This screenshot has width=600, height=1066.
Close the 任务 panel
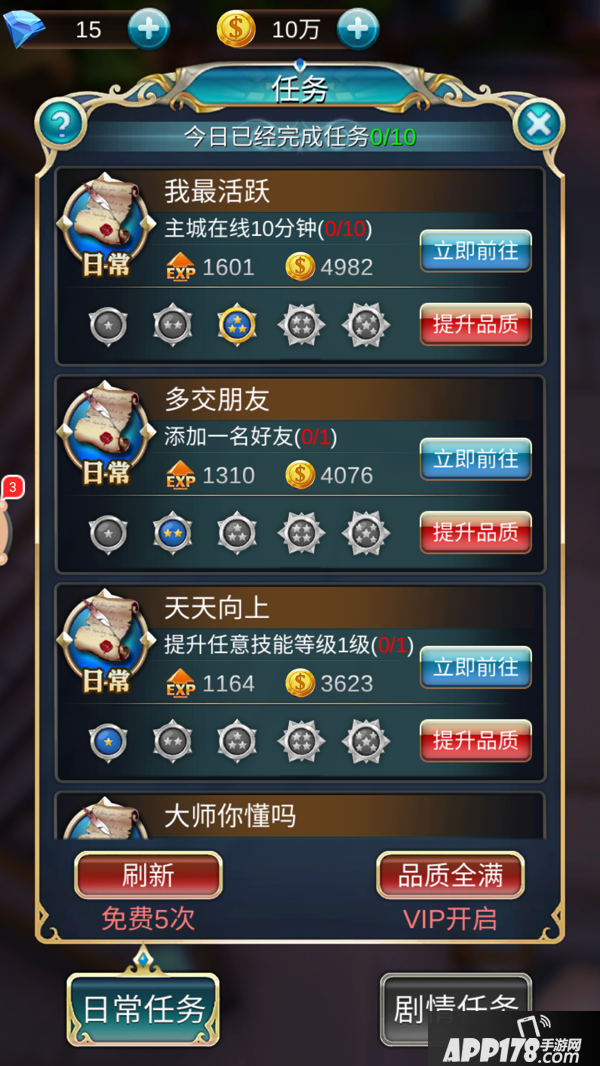pos(539,124)
